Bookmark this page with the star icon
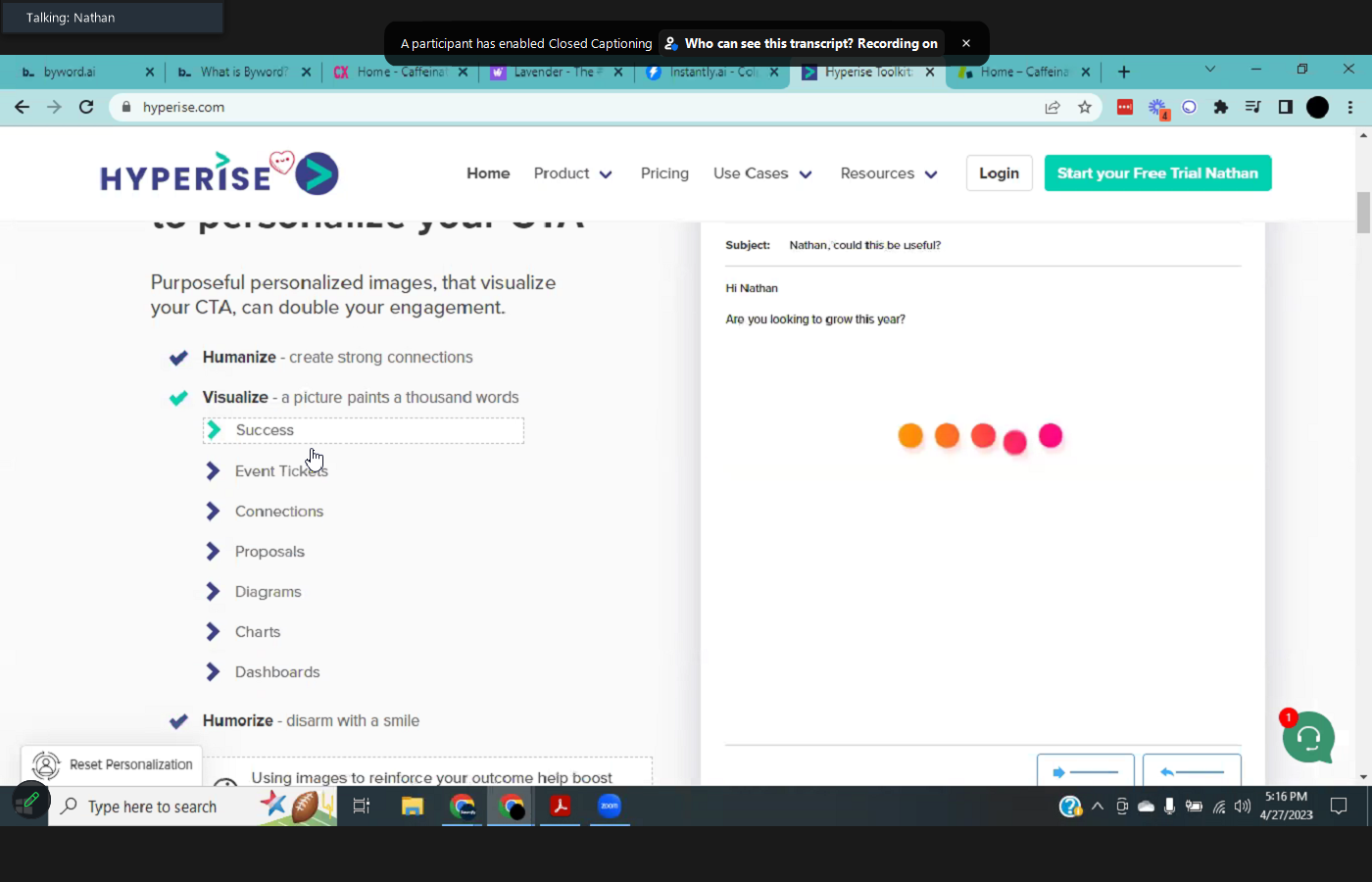 1084,107
